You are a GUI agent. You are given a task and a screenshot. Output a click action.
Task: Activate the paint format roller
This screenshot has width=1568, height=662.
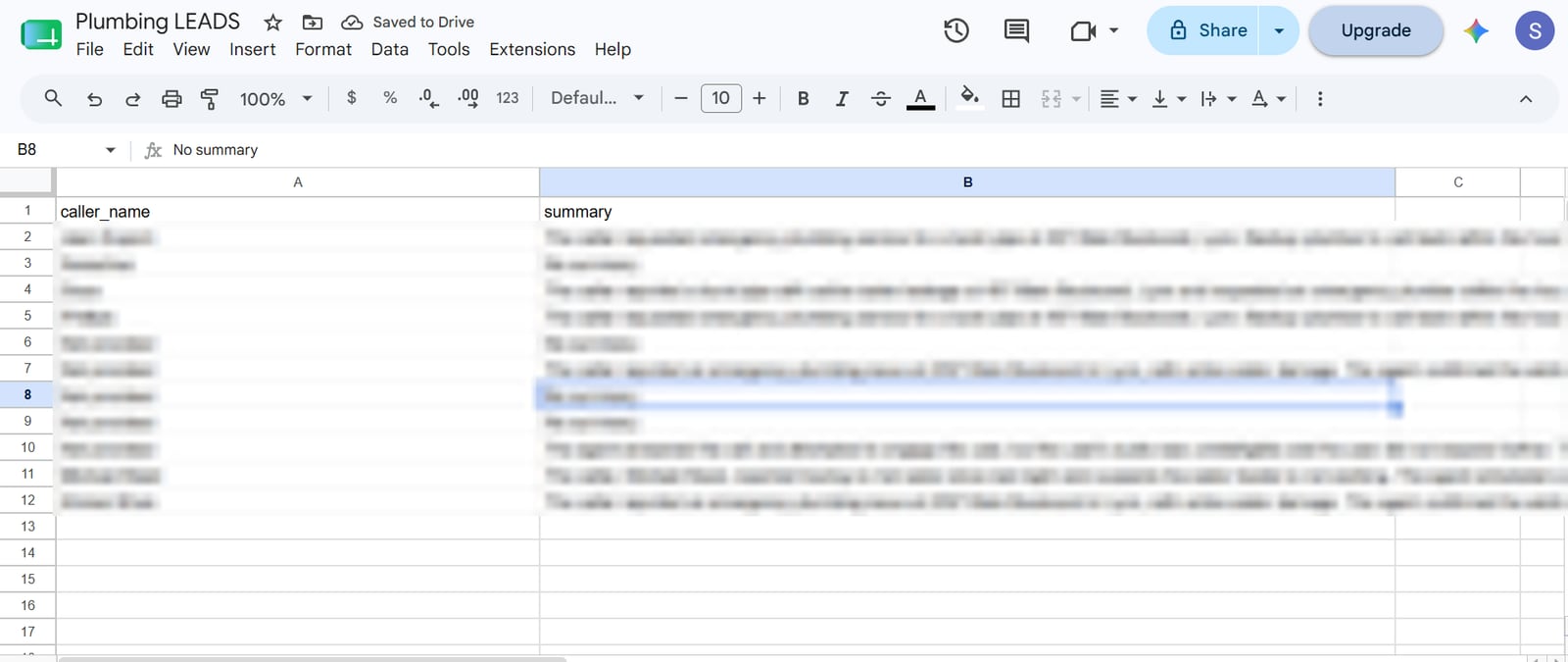(210, 98)
